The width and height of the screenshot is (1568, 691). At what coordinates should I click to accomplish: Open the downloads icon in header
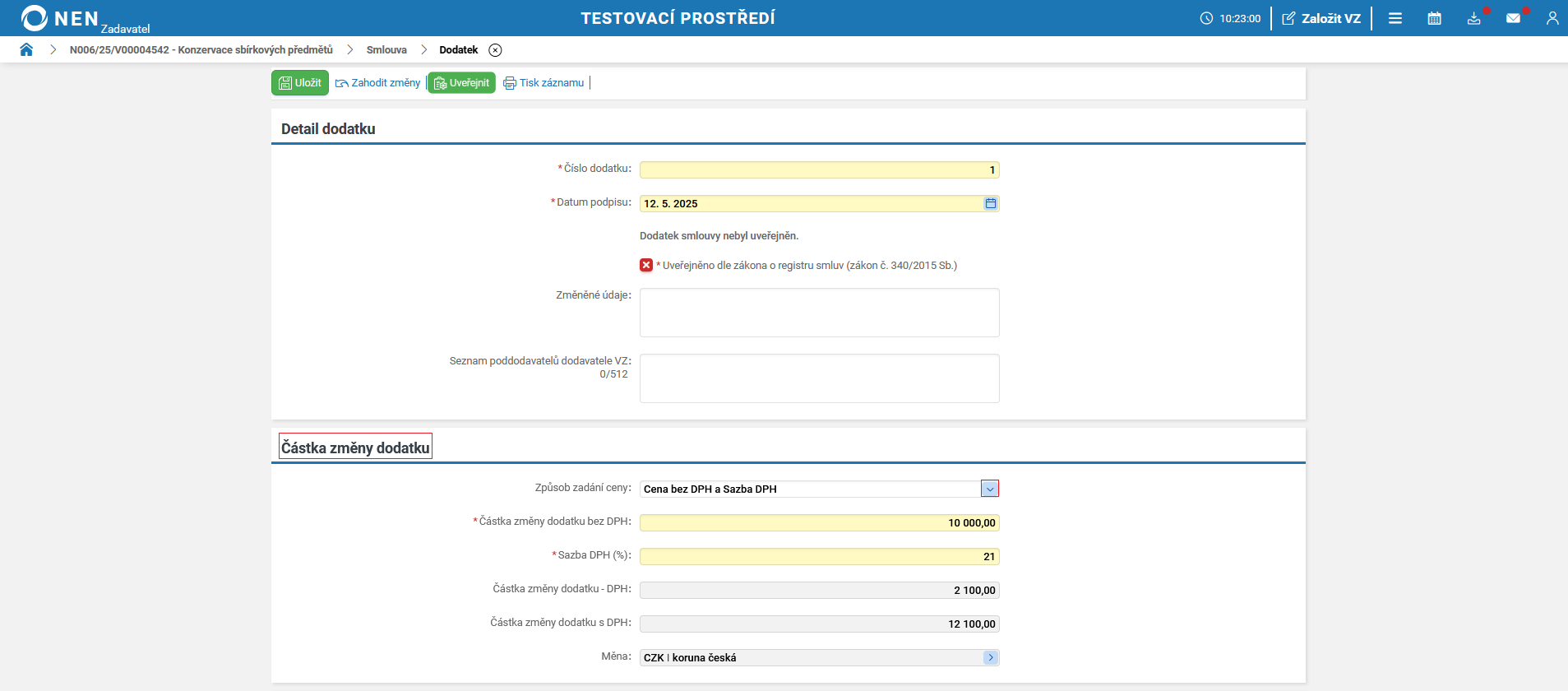[x=1473, y=18]
